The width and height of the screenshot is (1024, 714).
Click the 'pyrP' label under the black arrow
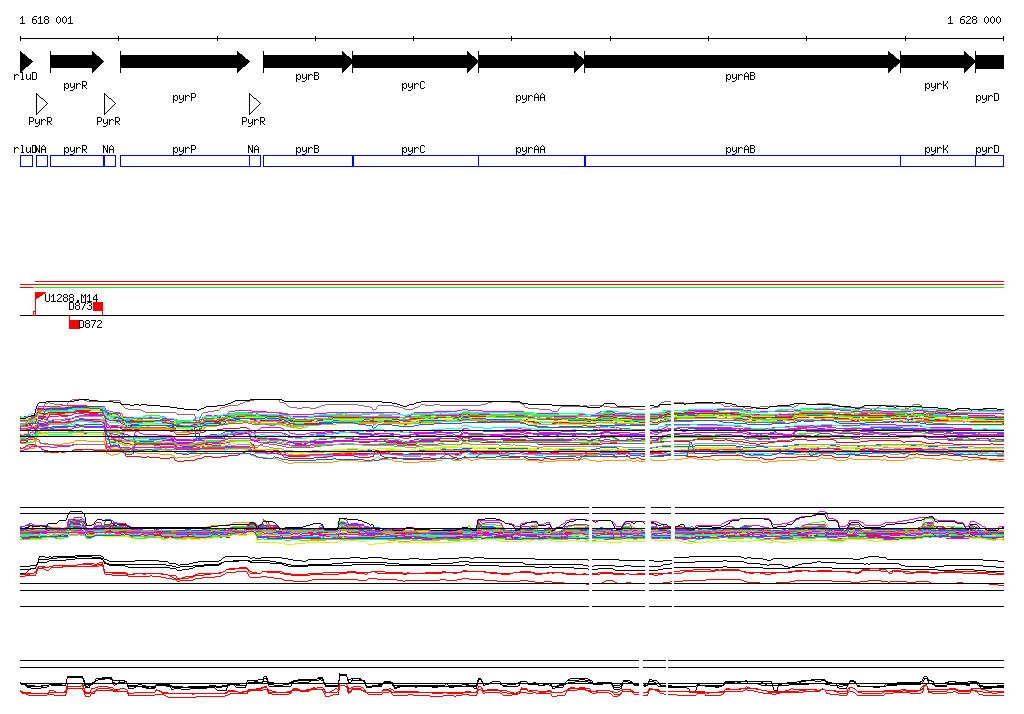coord(184,97)
